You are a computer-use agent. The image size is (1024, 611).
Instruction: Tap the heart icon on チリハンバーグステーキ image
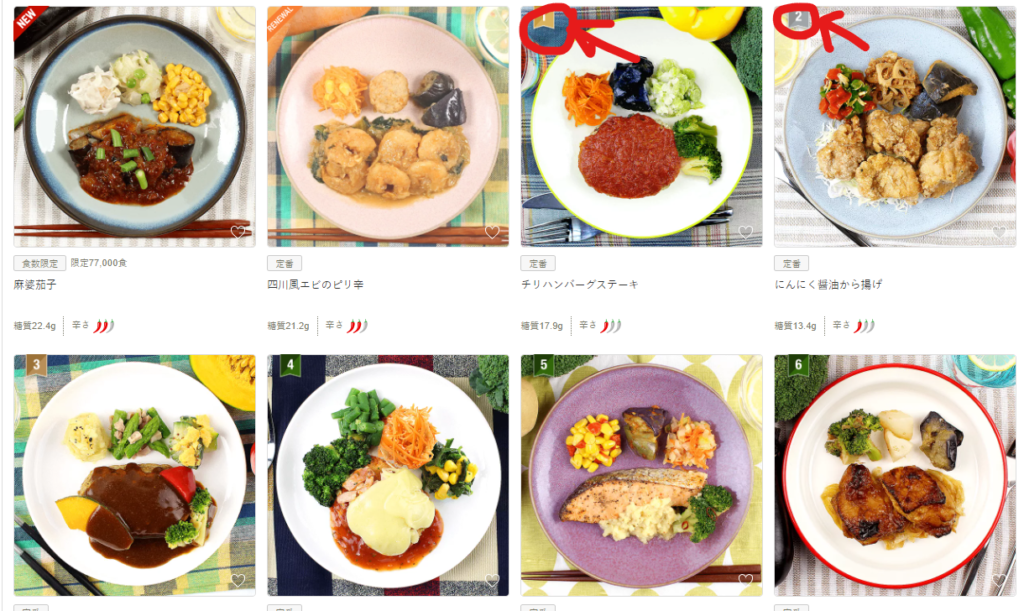tap(745, 232)
